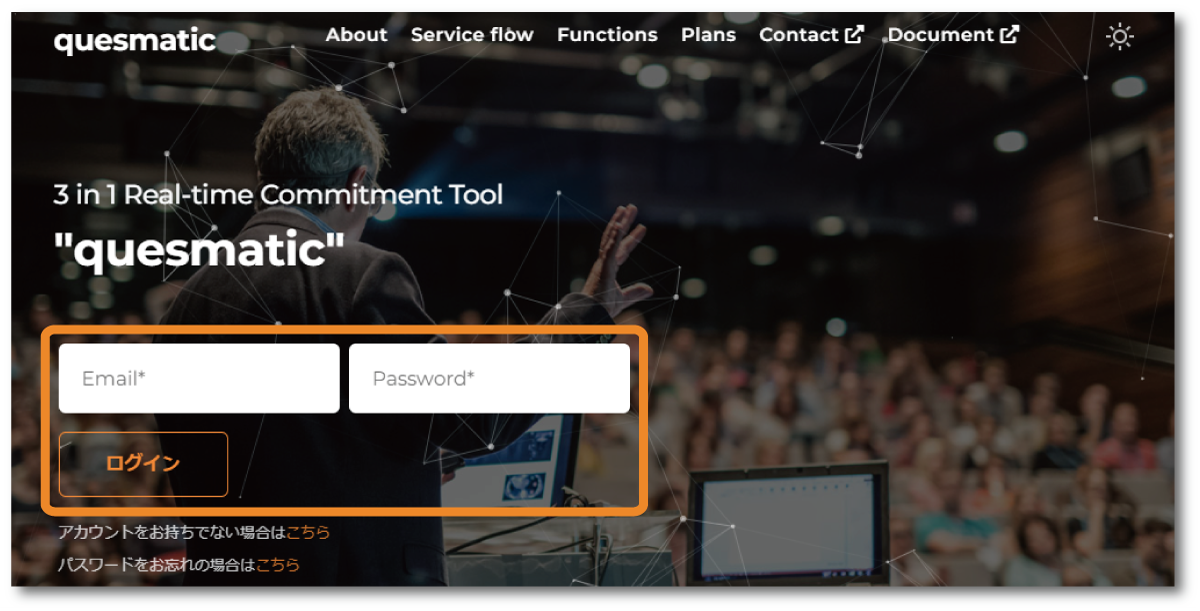
Task: Click the external-link icon beside Contact
Action: click(x=854, y=35)
